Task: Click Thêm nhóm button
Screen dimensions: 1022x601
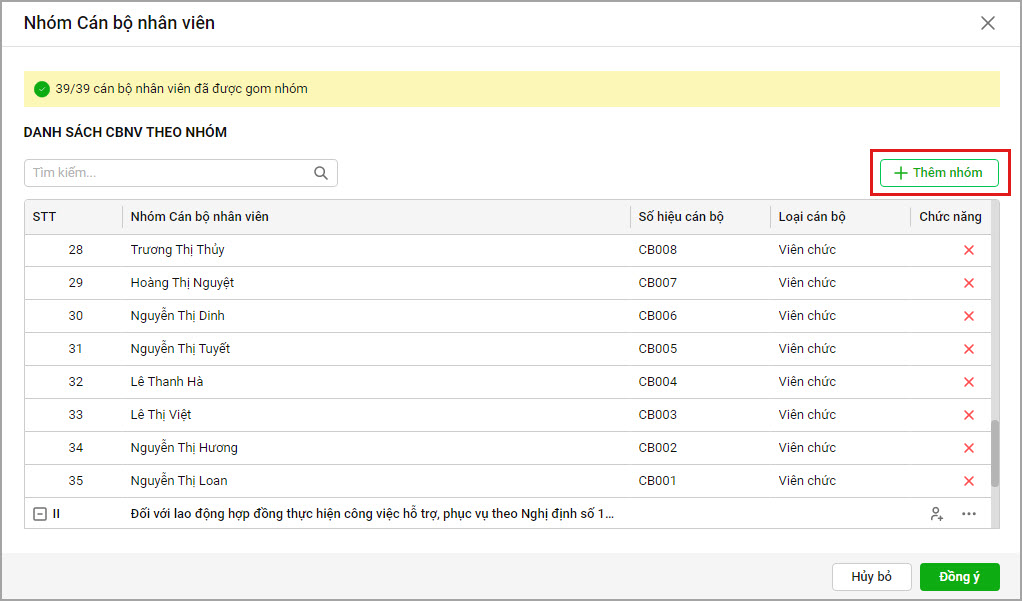Action: click(x=939, y=173)
